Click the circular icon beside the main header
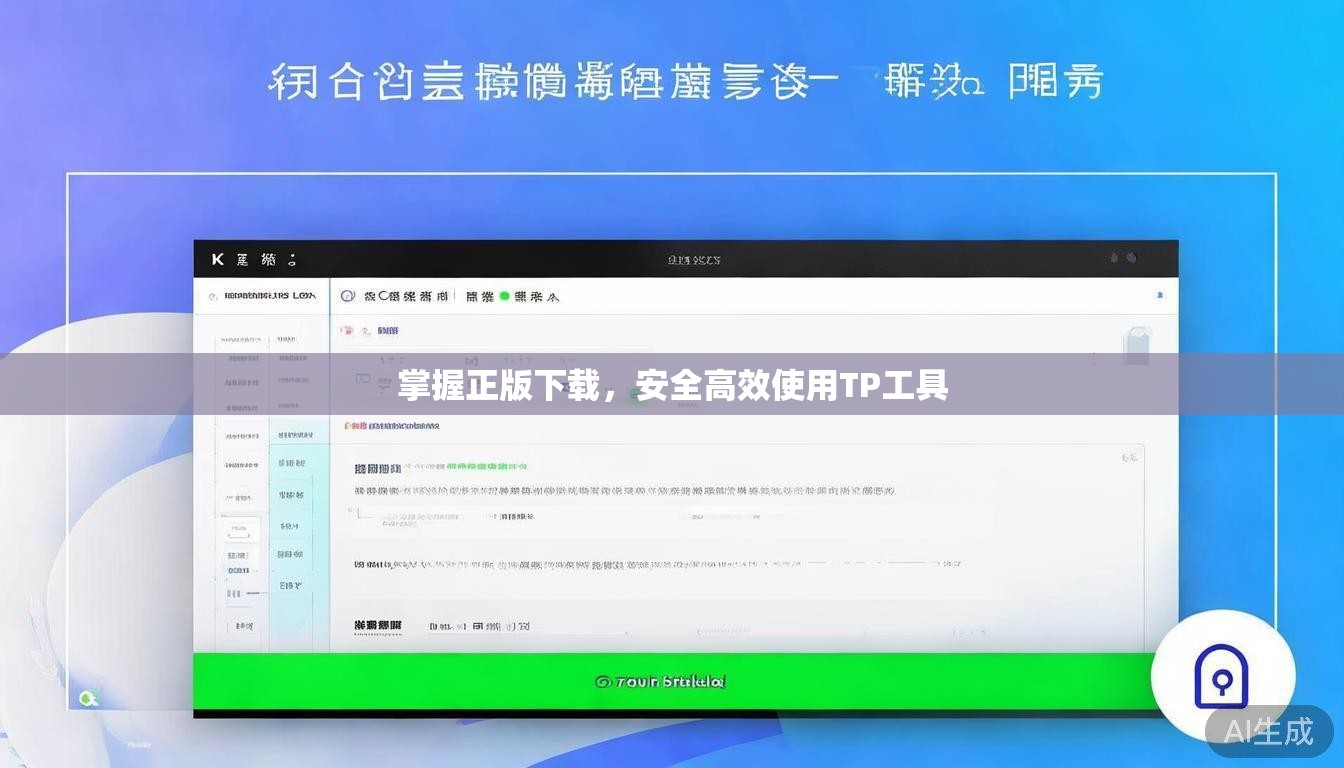The image size is (1344, 768). coord(348,296)
